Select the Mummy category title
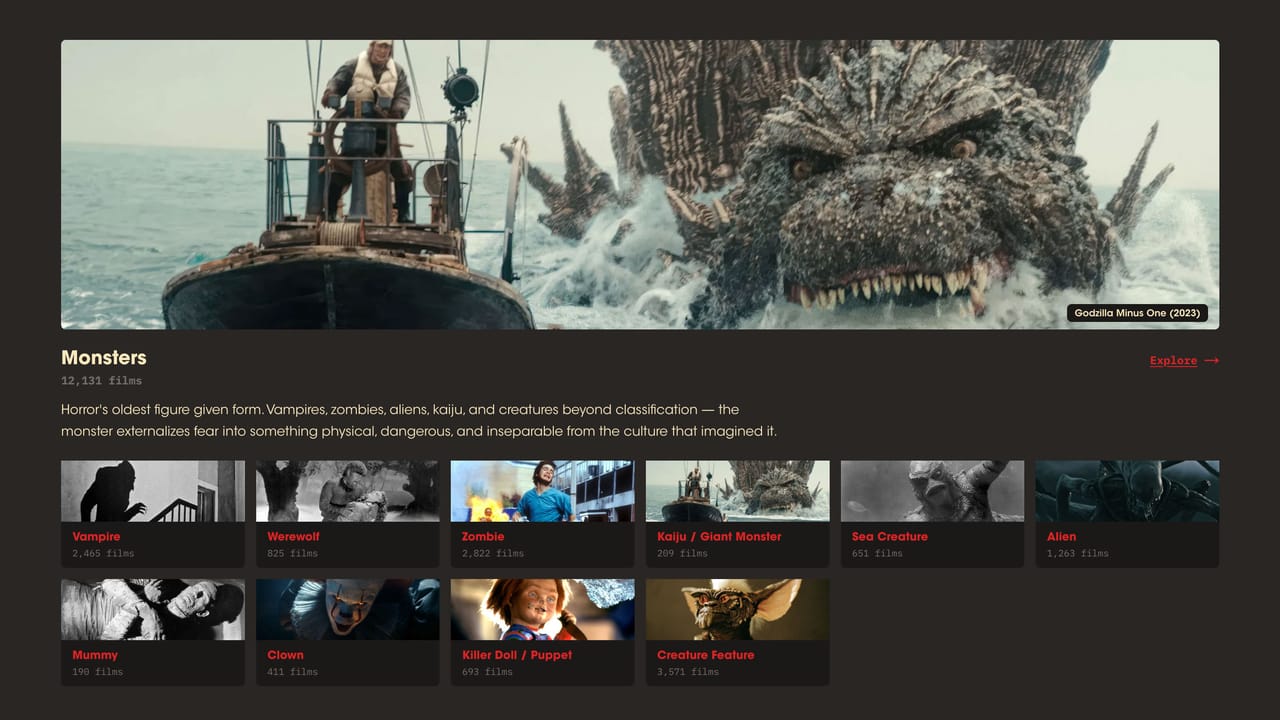Image resolution: width=1280 pixels, height=720 pixels. tap(95, 655)
